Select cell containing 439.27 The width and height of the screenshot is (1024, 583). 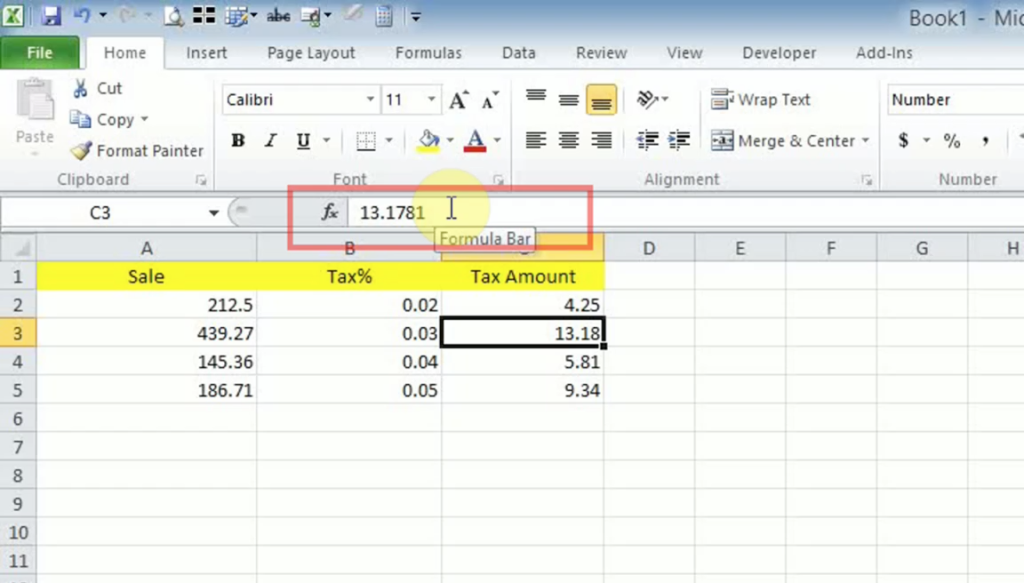(x=146, y=333)
